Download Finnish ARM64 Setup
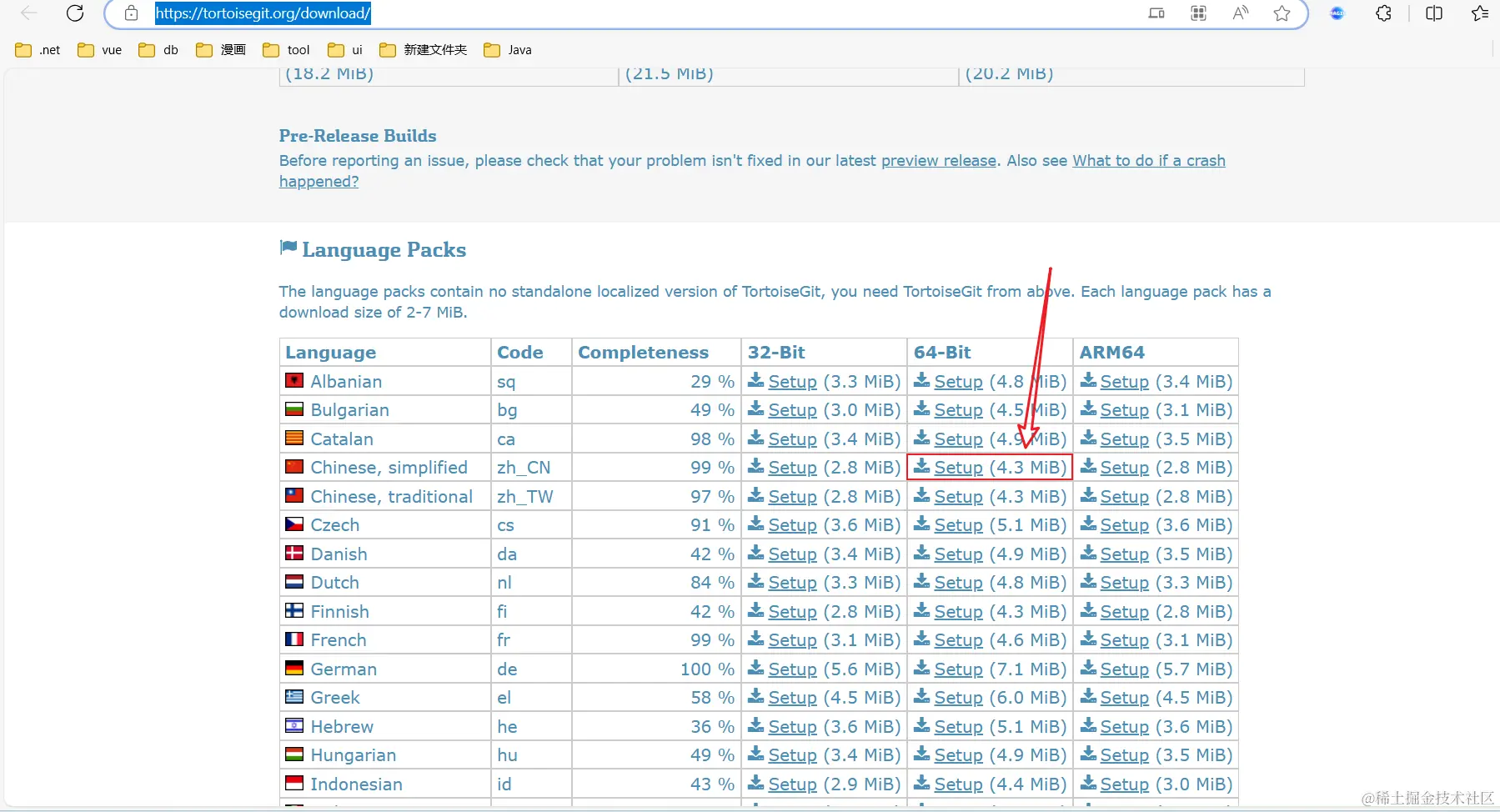Image resolution: width=1500 pixels, height=812 pixels. [1125, 612]
